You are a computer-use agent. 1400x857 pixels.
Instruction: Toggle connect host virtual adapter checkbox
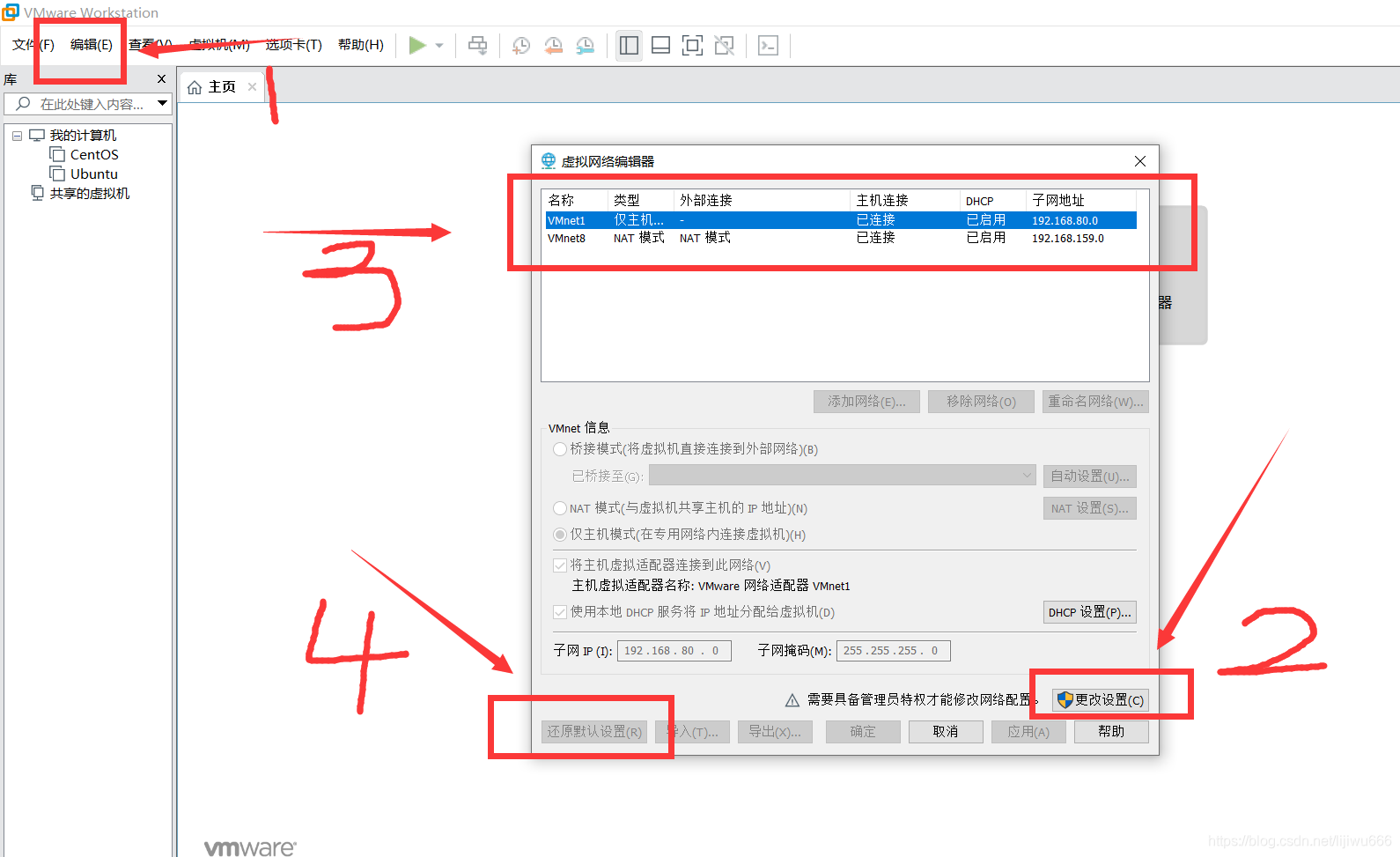(x=560, y=565)
